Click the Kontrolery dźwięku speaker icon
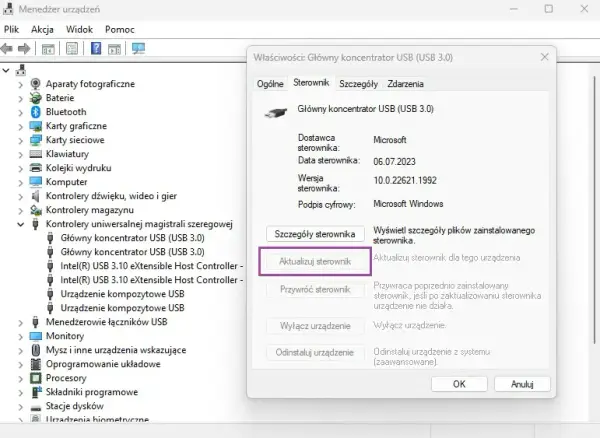Image resolution: width=600 pixels, height=438 pixels. coord(36,196)
